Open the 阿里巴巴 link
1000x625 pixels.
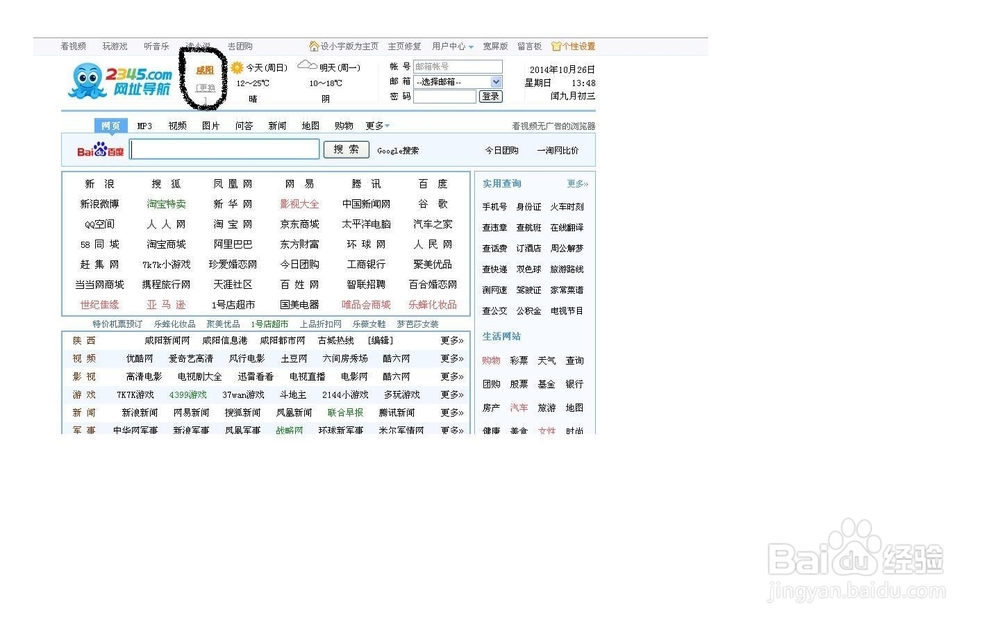point(233,244)
